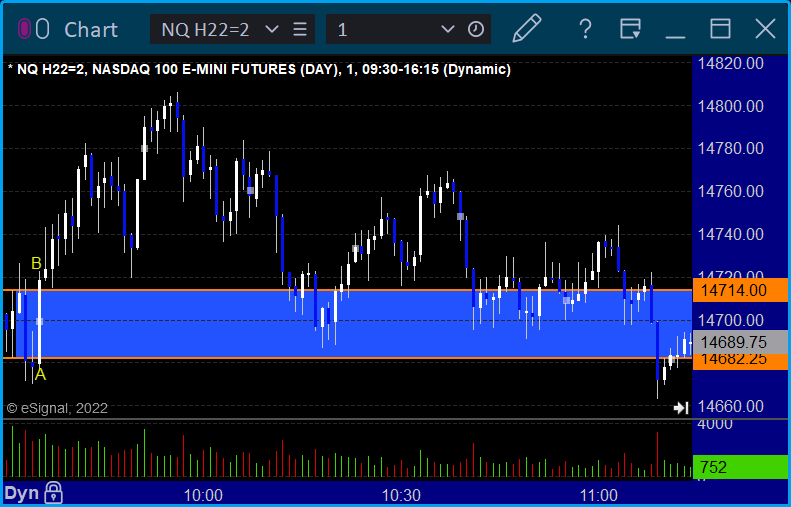
Task: Click the purple window-link icon
Action: [x=24, y=29]
